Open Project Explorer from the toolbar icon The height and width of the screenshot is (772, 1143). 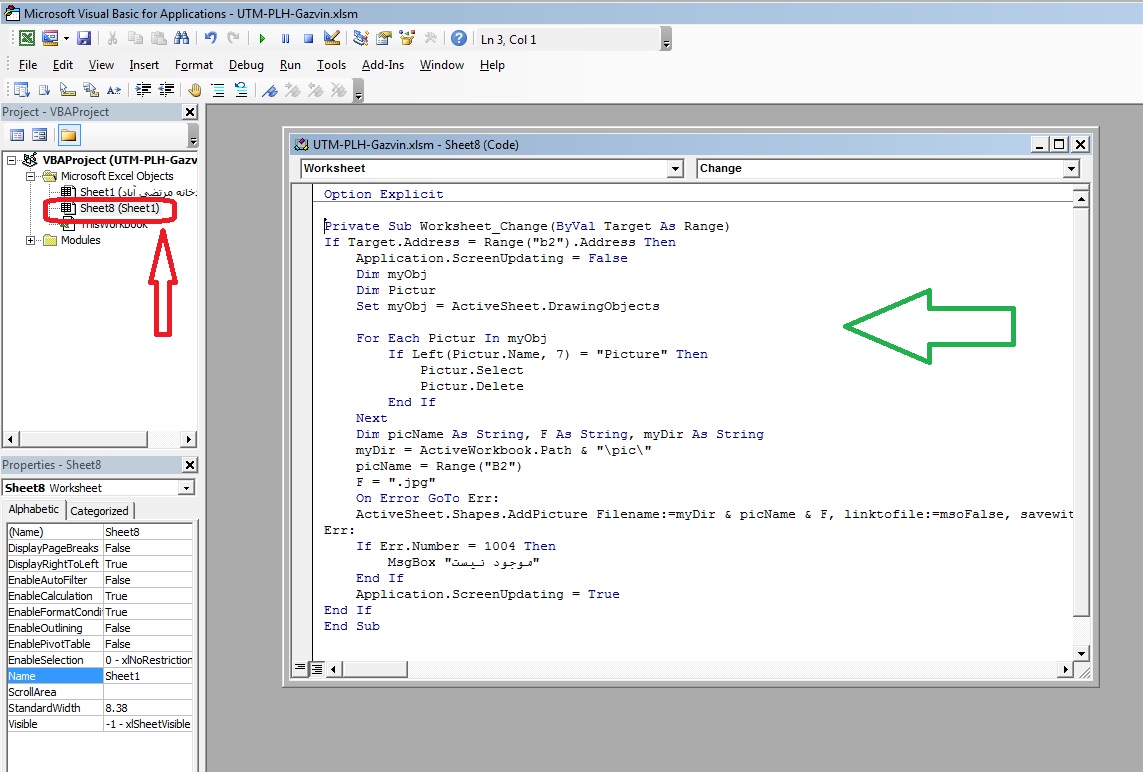pos(360,39)
